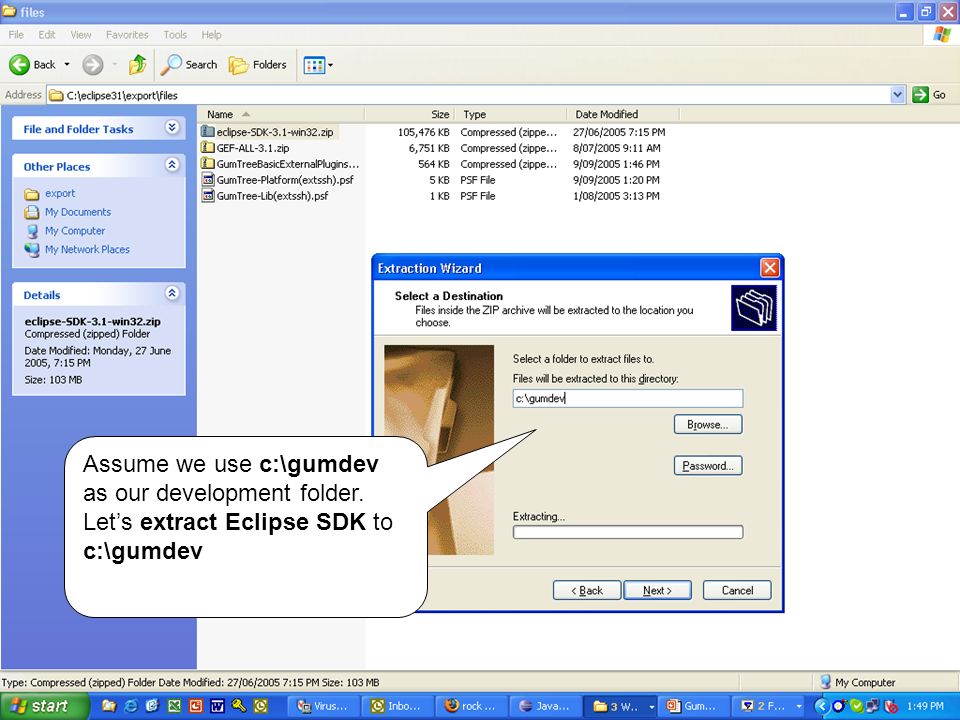This screenshot has height=720, width=960.
Task: Collapse the Details panel
Action: 172,293
